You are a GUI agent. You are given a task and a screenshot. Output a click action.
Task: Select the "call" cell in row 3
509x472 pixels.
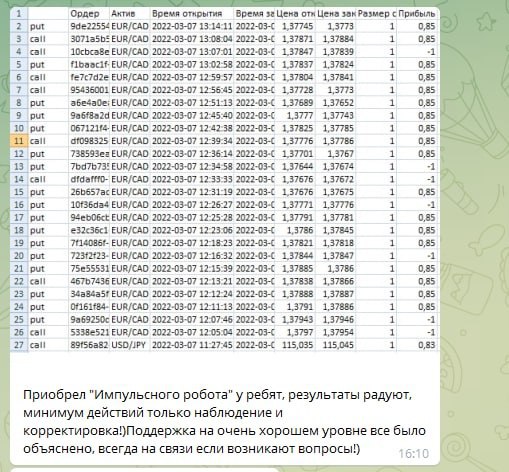tap(48, 39)
